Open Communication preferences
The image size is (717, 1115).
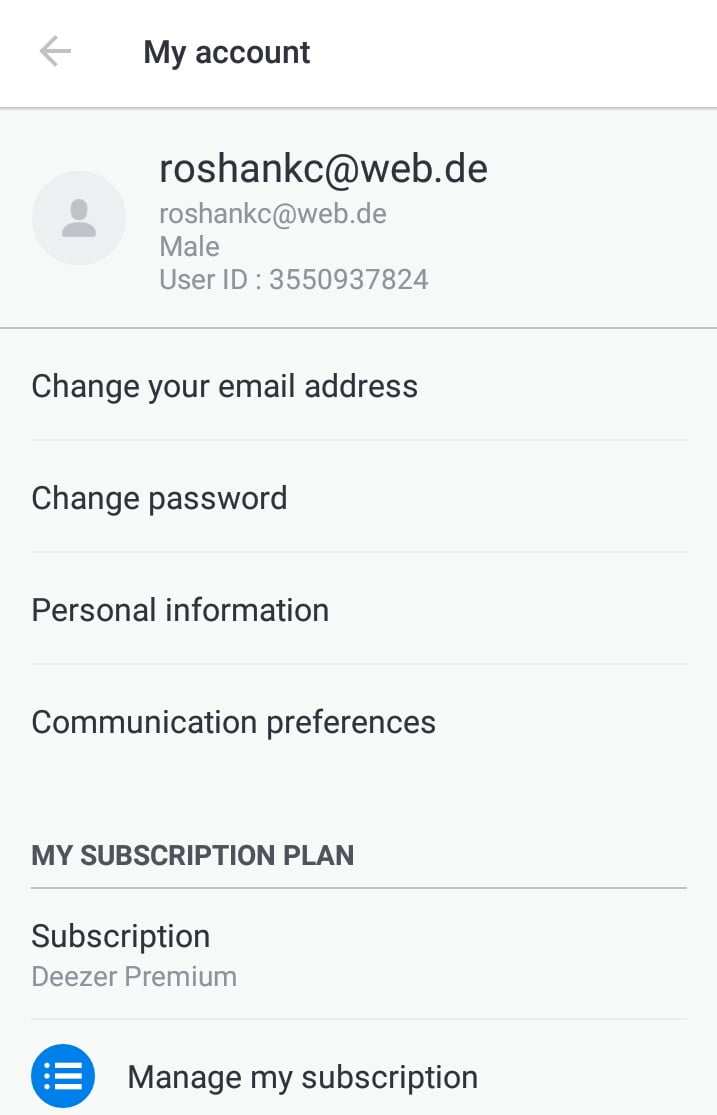click(358, 722)
